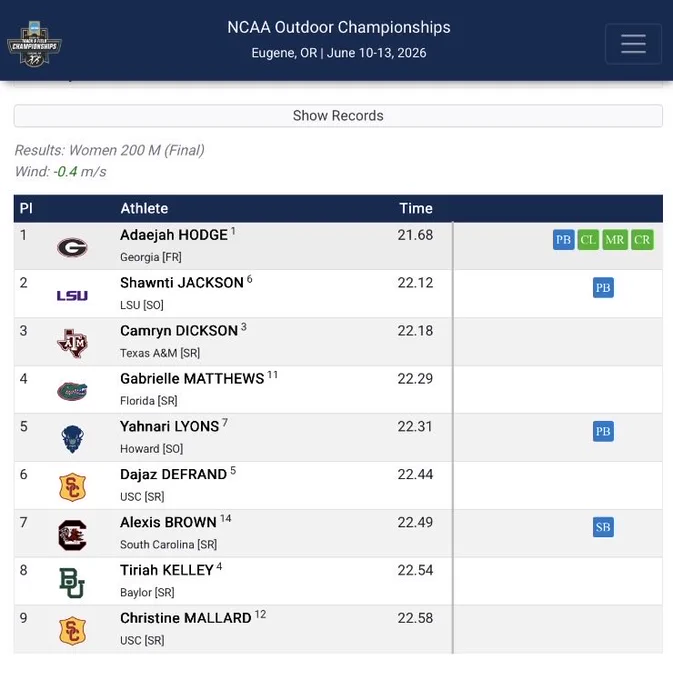The image size is (673, 680).
Task: Click the LSU team logo
Action: coord(72,296)
